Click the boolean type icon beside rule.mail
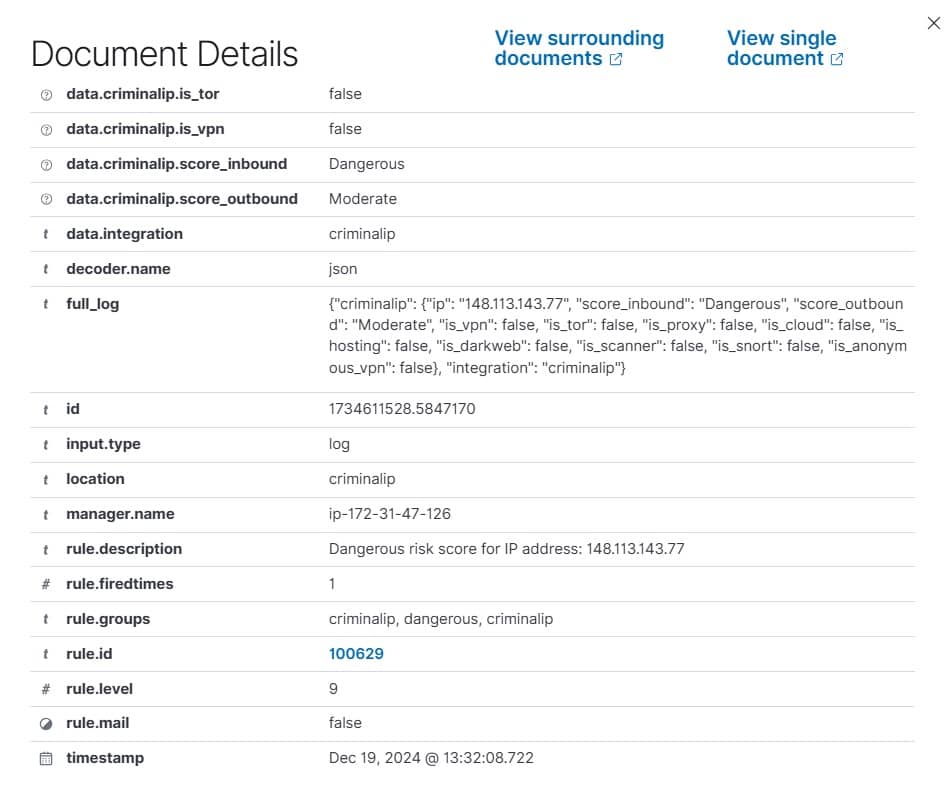 45,723
